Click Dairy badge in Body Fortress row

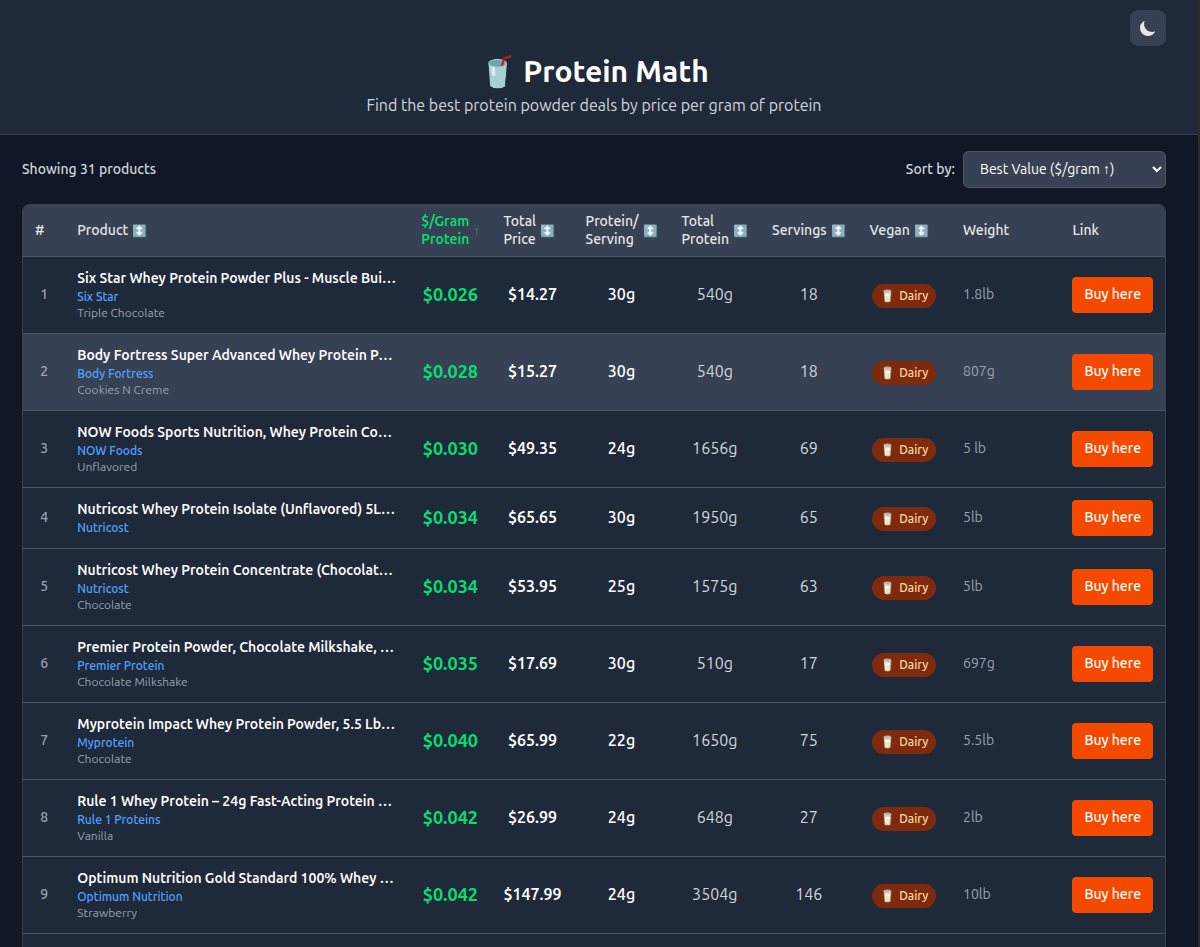(904, 373)
